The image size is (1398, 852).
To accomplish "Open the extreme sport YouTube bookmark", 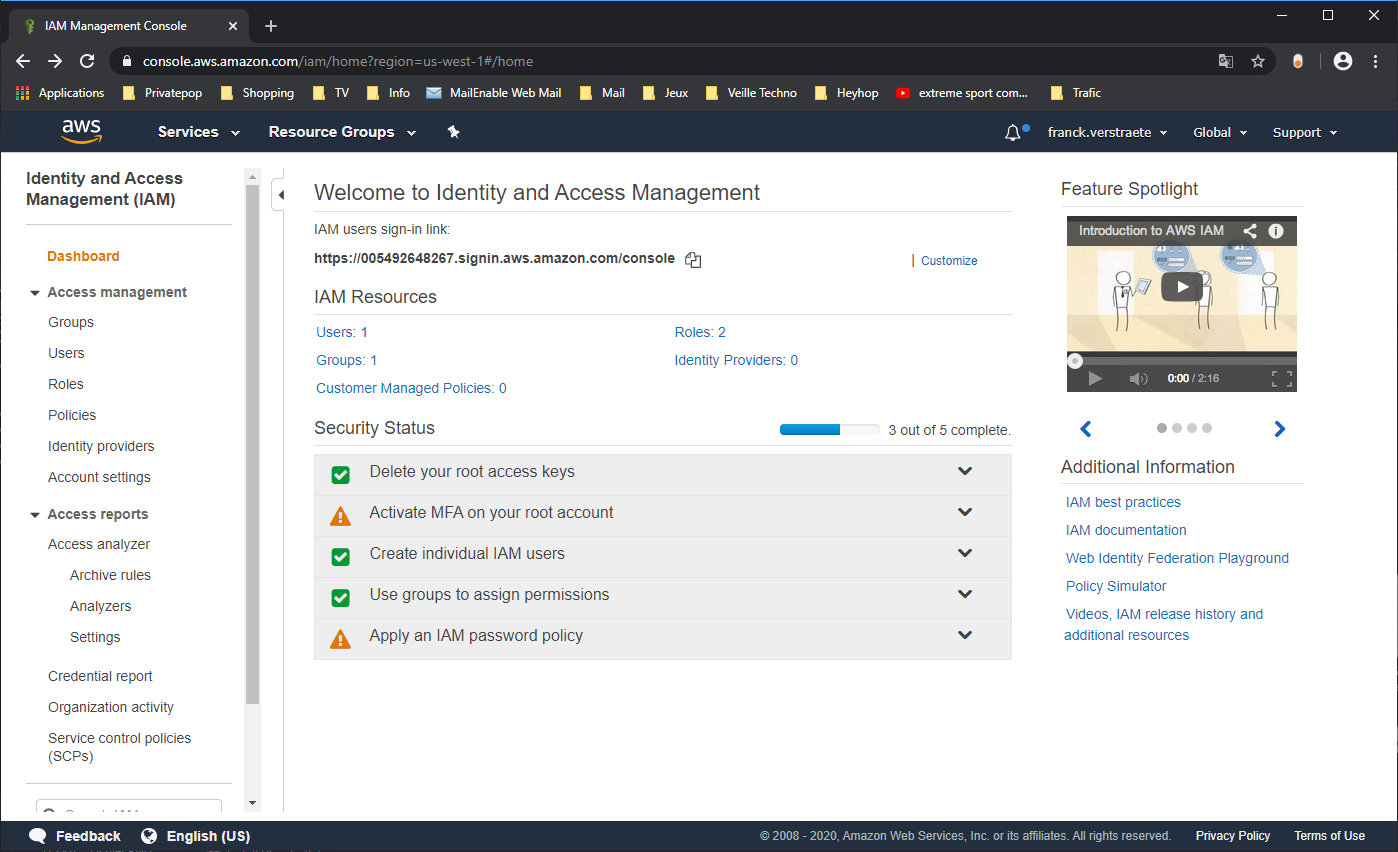I will point(962,93).
